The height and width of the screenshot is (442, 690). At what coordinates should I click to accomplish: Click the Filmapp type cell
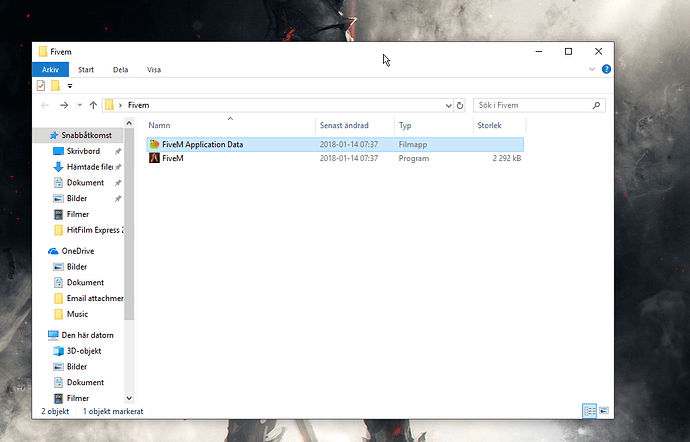[413, 144]
